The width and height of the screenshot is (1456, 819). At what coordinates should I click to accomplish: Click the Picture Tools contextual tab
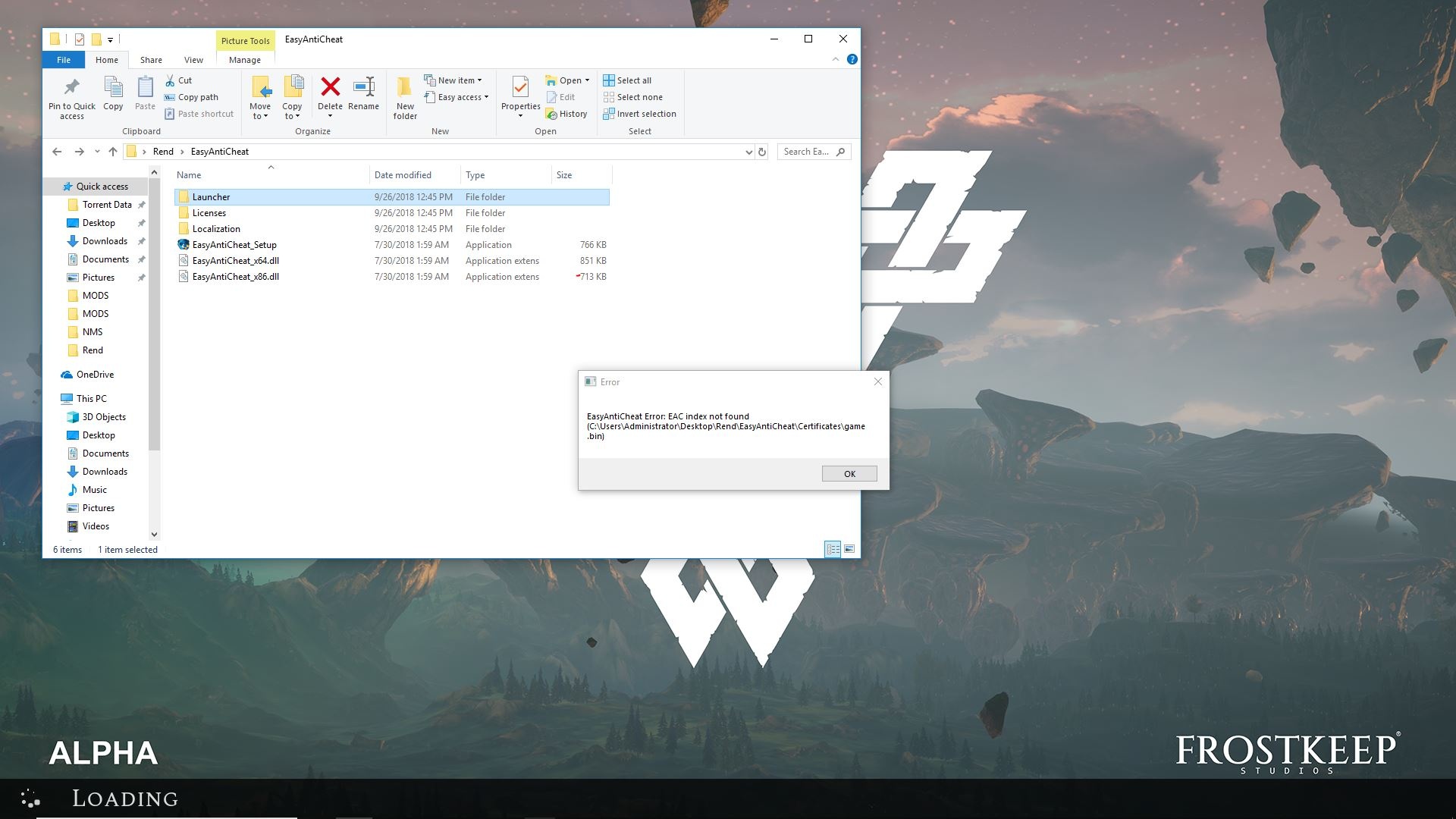[x=245, y=41]
